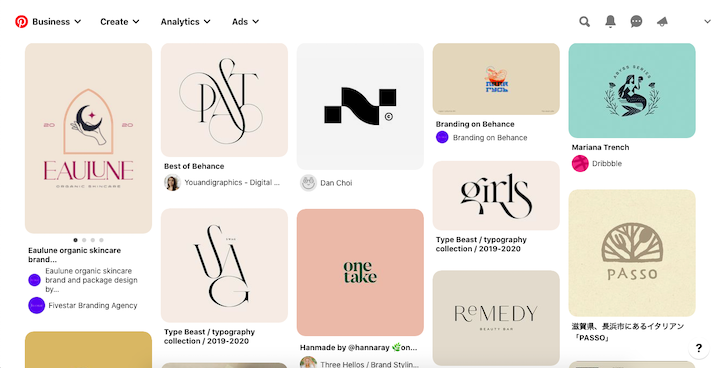Image resolution: width=720 pixels, height=368 pixels.
Task: Open the megaphone updates icon
Action: (662, 22)
